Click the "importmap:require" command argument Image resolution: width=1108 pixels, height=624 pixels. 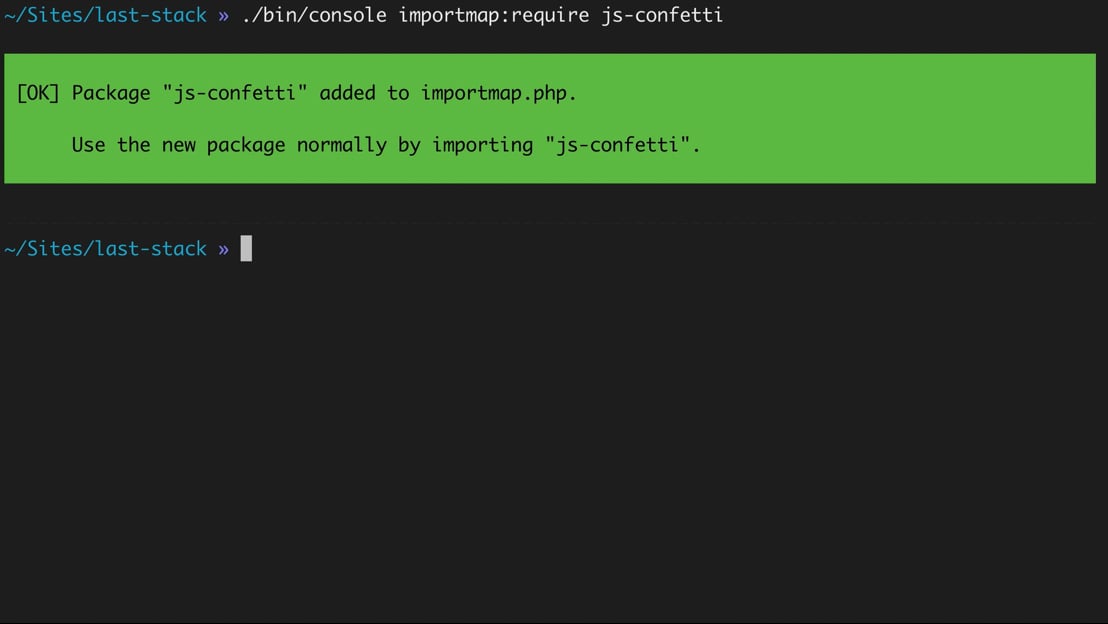pyautogui.click(x=493, y=15)
